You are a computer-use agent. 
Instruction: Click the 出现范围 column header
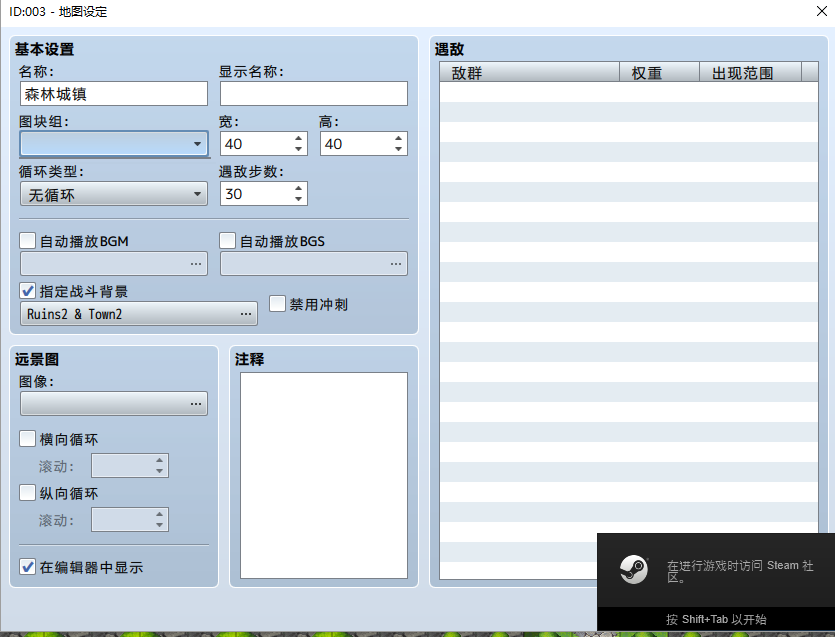tap(750, 72)
